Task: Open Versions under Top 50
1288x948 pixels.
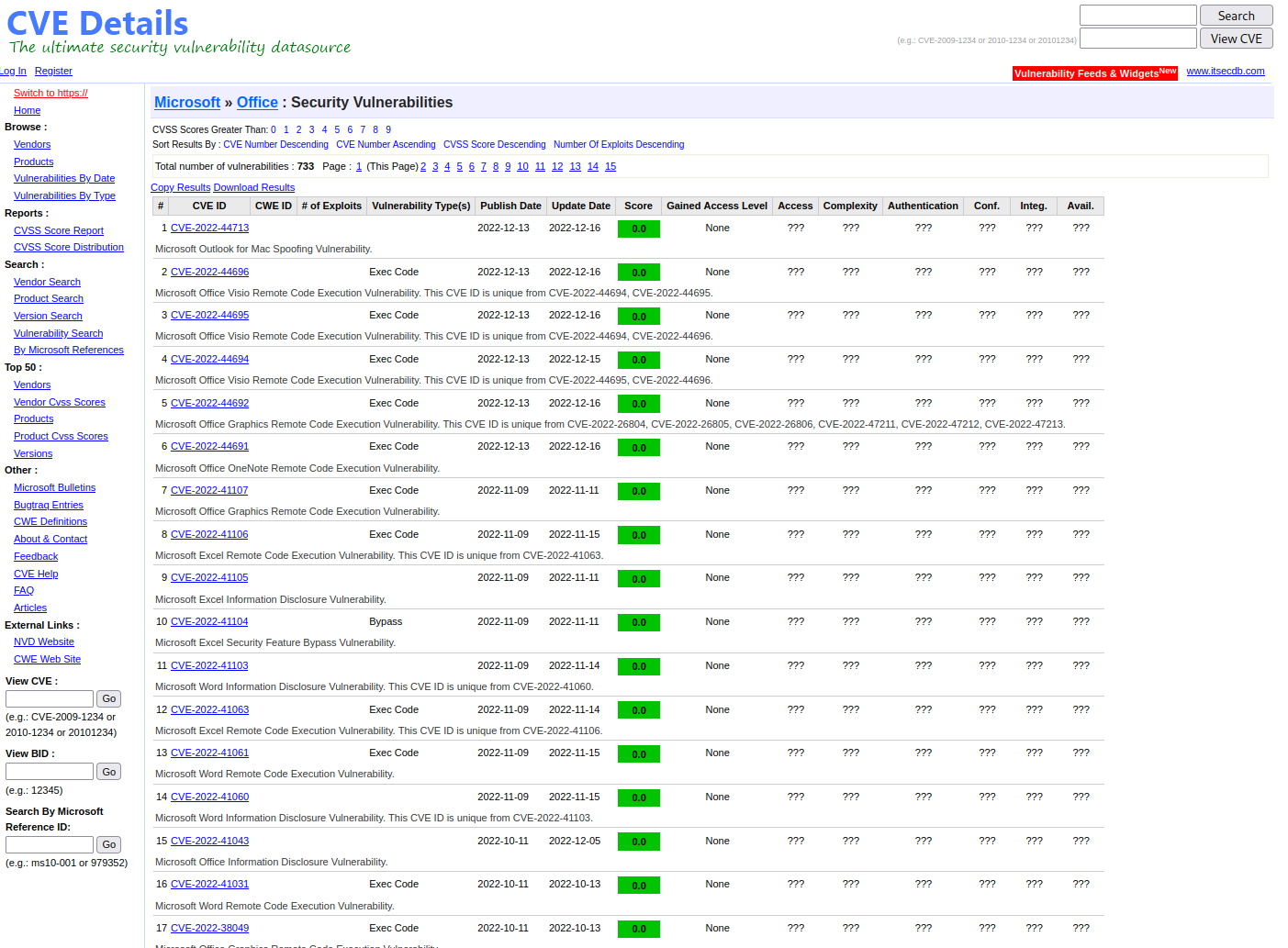Action: (33, 453)
